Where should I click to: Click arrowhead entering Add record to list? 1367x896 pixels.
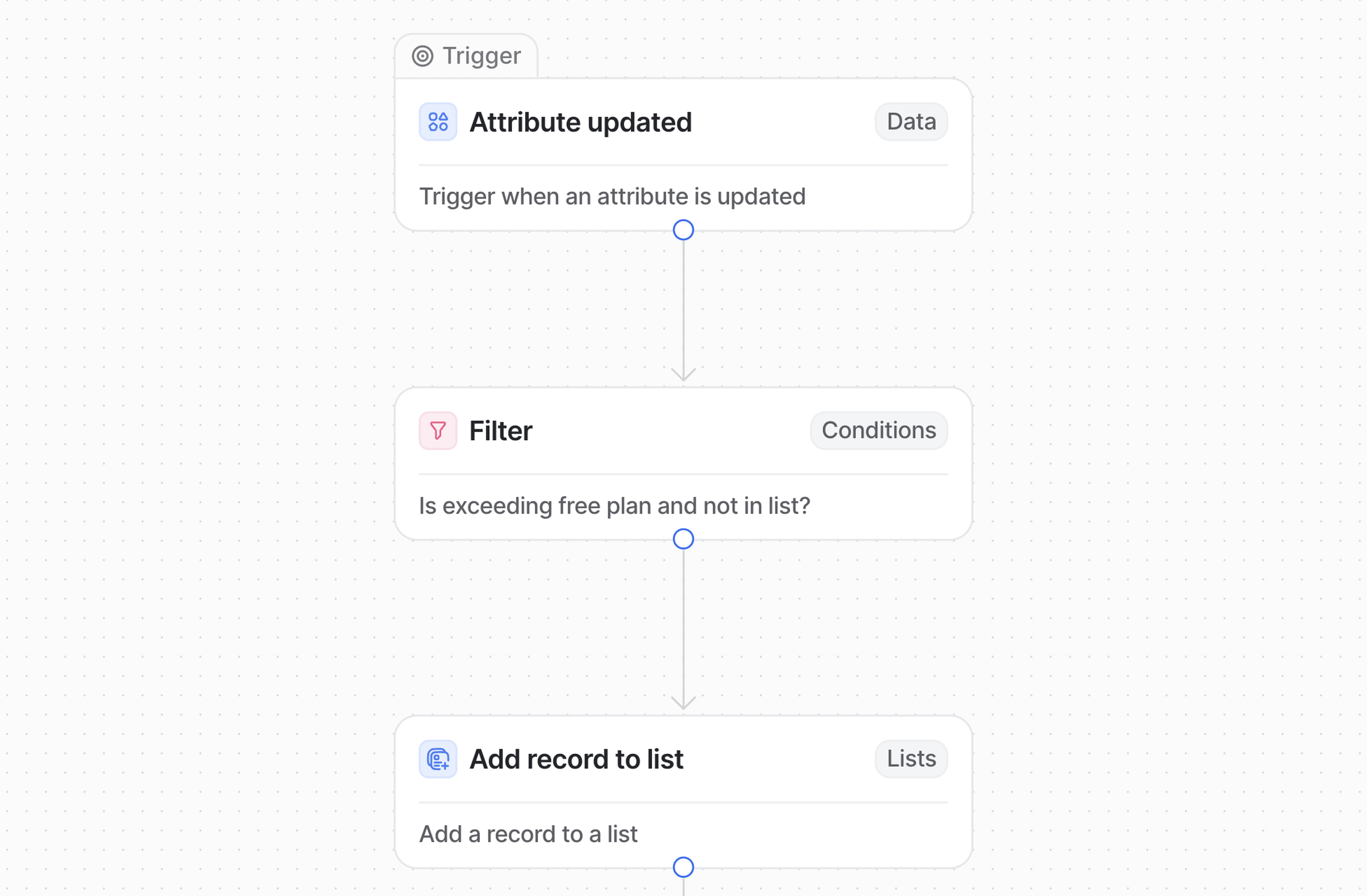(683, 704)
